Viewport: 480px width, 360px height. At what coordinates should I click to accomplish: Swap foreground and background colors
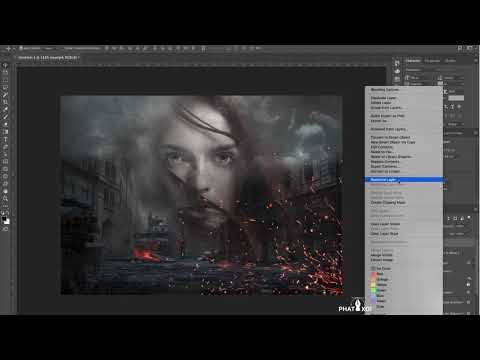[x=8, y=213]
